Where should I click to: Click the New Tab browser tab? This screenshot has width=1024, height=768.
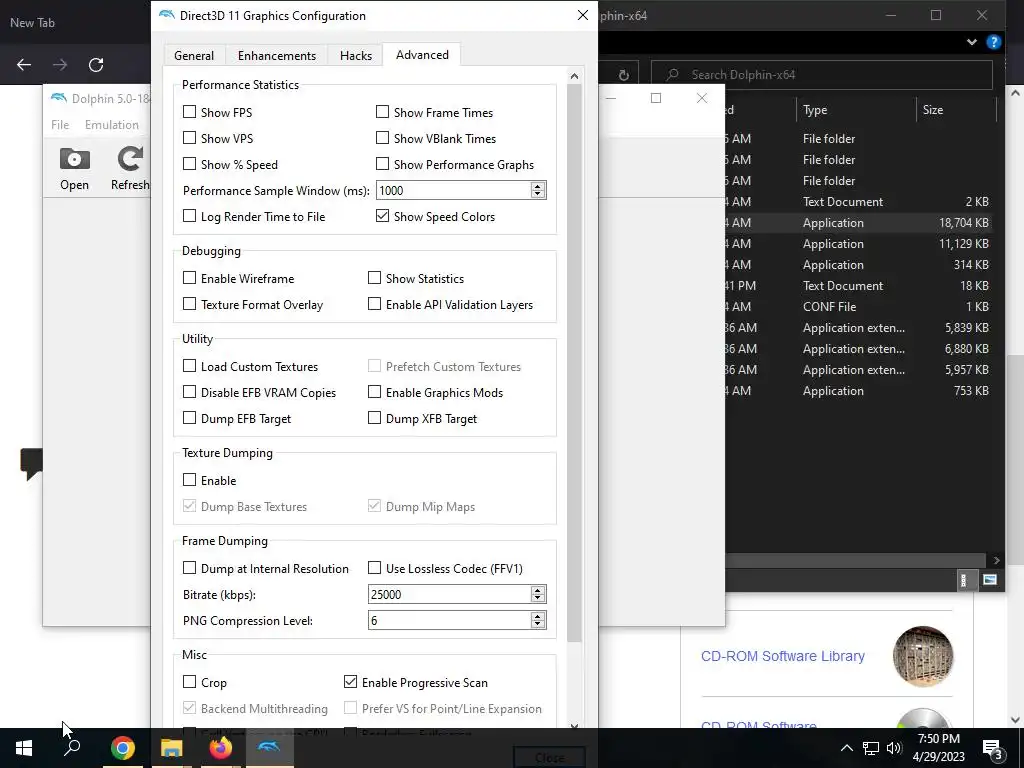pyautogui.click(x=33, y=22)
